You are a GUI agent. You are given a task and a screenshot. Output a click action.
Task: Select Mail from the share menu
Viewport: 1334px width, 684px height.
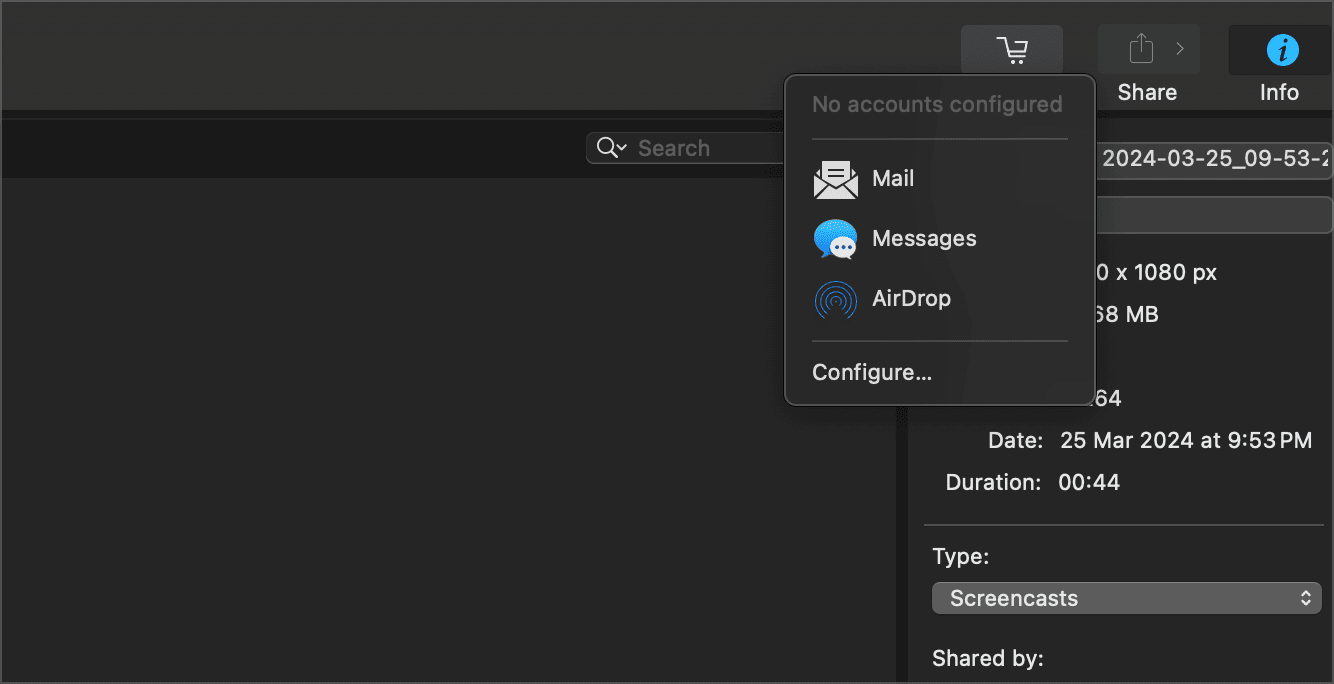point(892,178)
